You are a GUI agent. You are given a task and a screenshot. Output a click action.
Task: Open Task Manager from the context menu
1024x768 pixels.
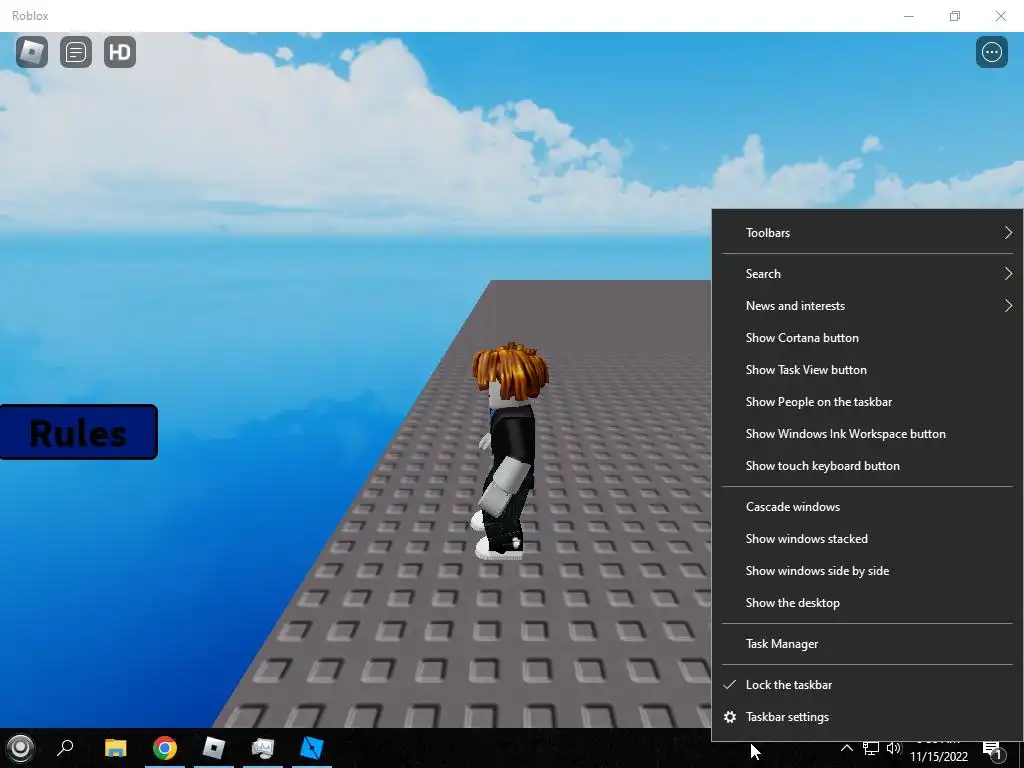[867, 644]
